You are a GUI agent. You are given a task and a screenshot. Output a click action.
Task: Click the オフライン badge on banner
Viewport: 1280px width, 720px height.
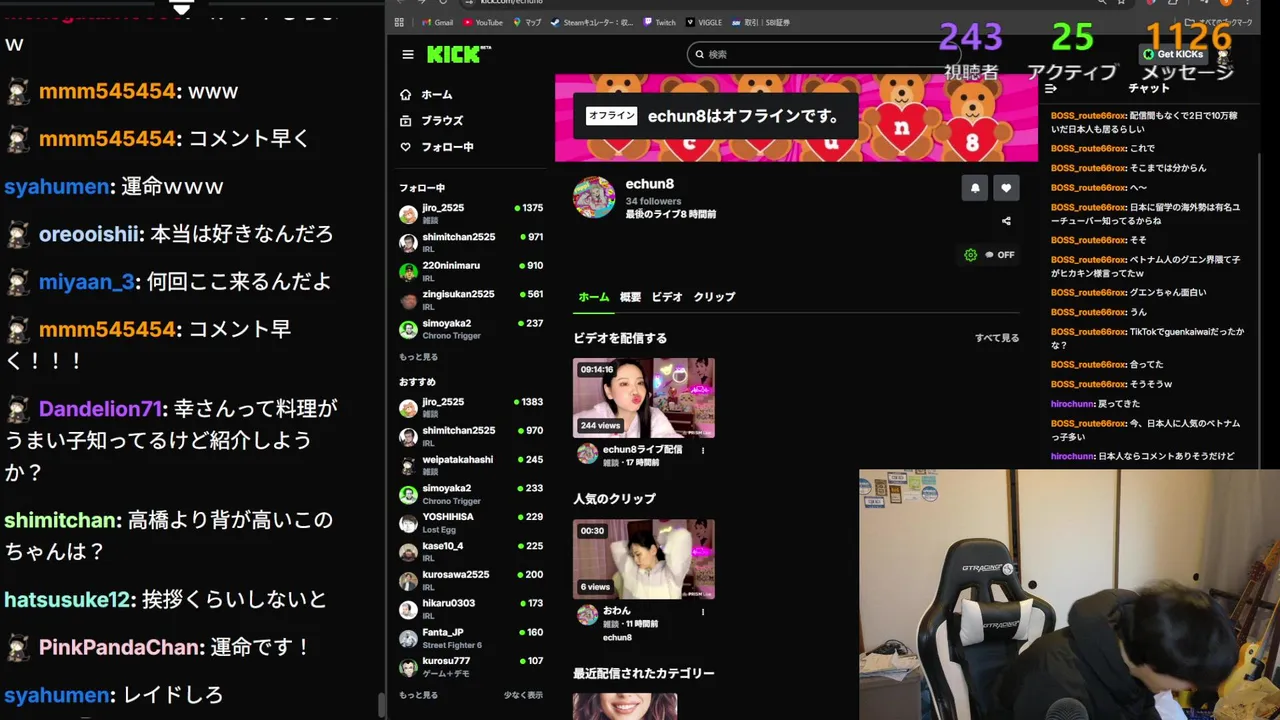(611, 116)
